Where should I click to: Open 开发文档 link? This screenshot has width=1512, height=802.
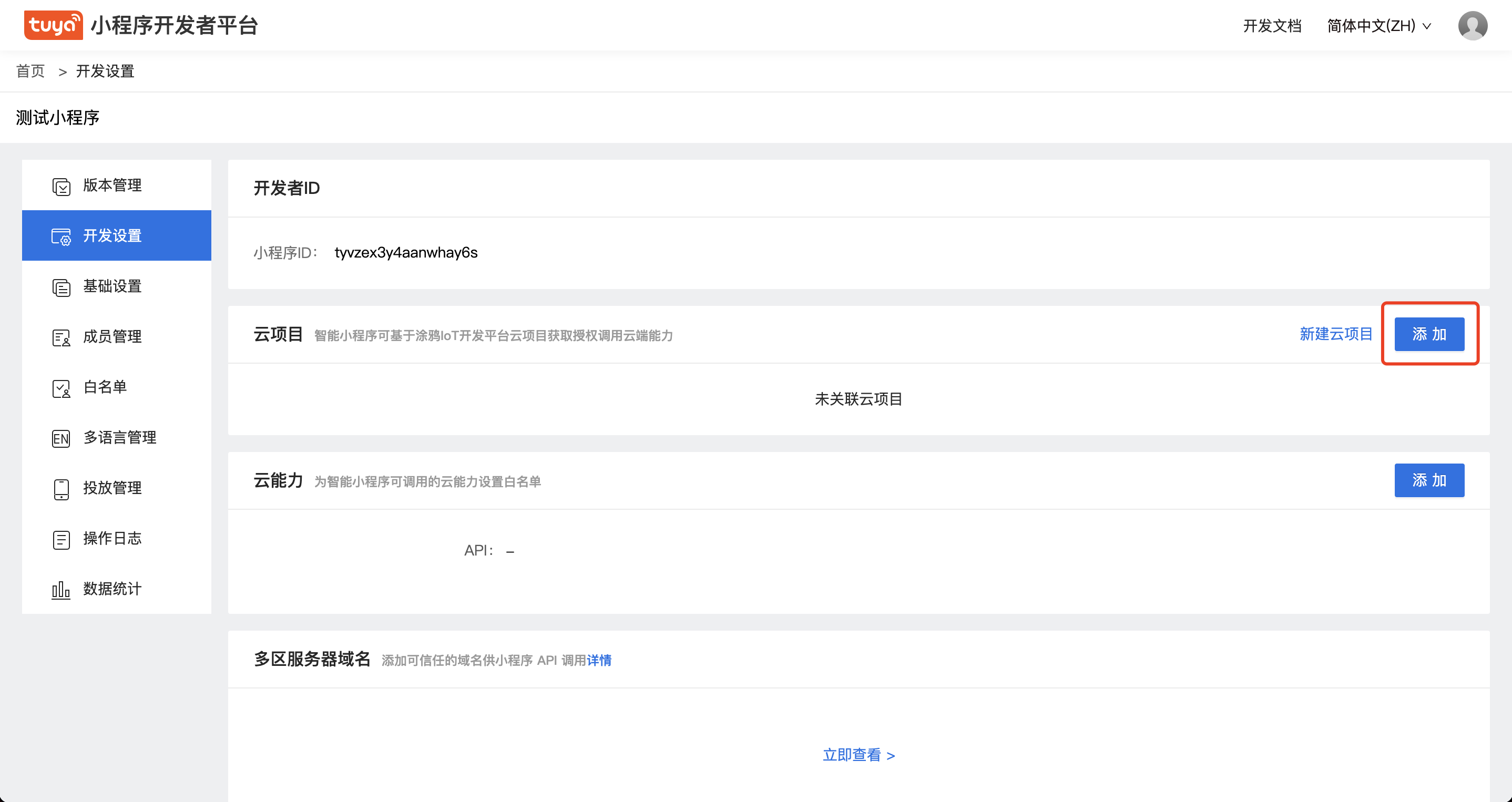[x=1272, y=26]
